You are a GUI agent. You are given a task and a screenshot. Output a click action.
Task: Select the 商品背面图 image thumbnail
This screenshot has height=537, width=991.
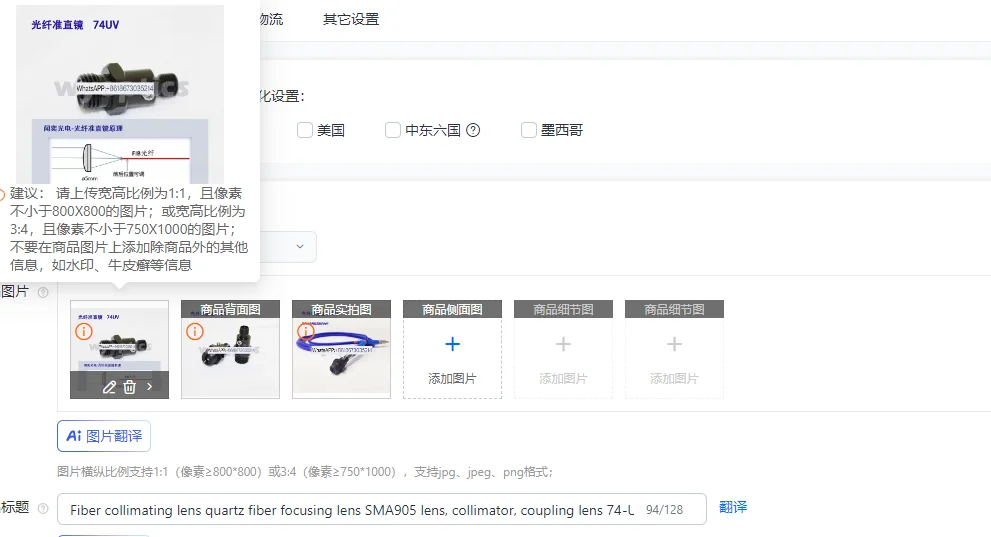coord(230,349)
